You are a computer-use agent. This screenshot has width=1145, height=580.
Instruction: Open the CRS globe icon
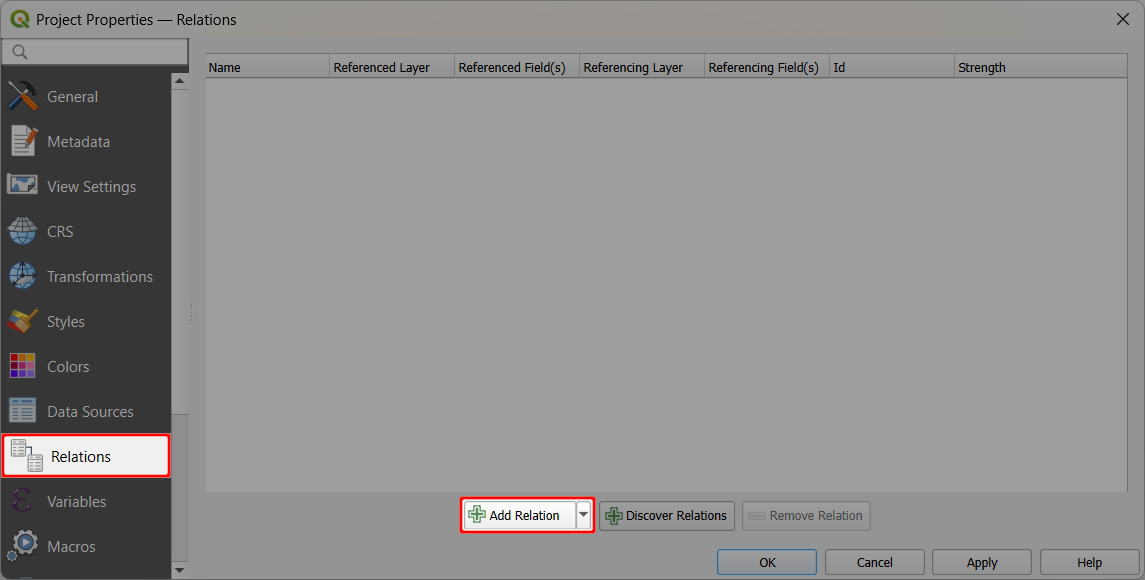coord(24,231)
